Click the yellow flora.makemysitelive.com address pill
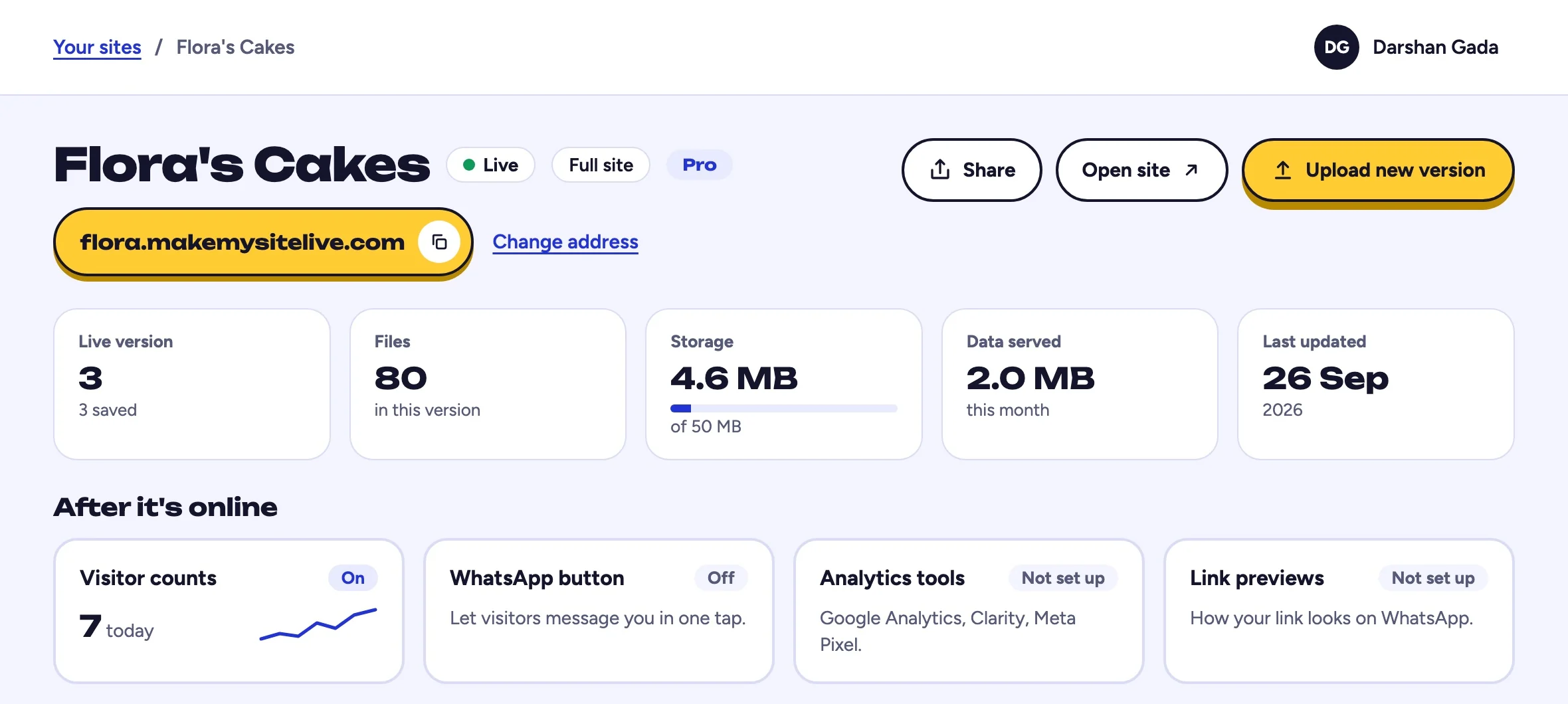Viewport: 1568px width, 704px height. [x=263, y=242]
